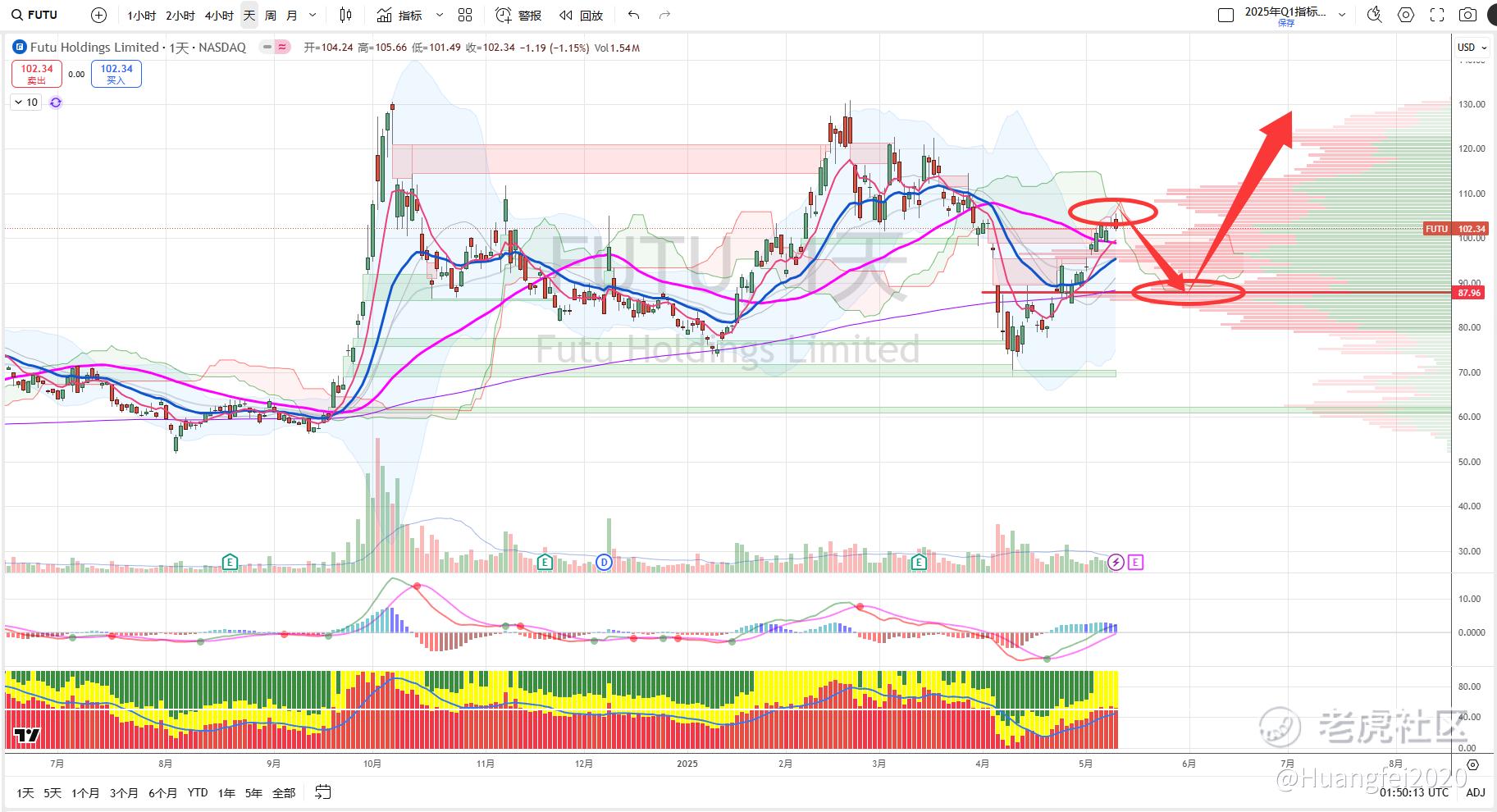The height and width of the screenshot is (812, 1497).
Task: Open the quick search lightning icon
Action: coord(1375,15)
